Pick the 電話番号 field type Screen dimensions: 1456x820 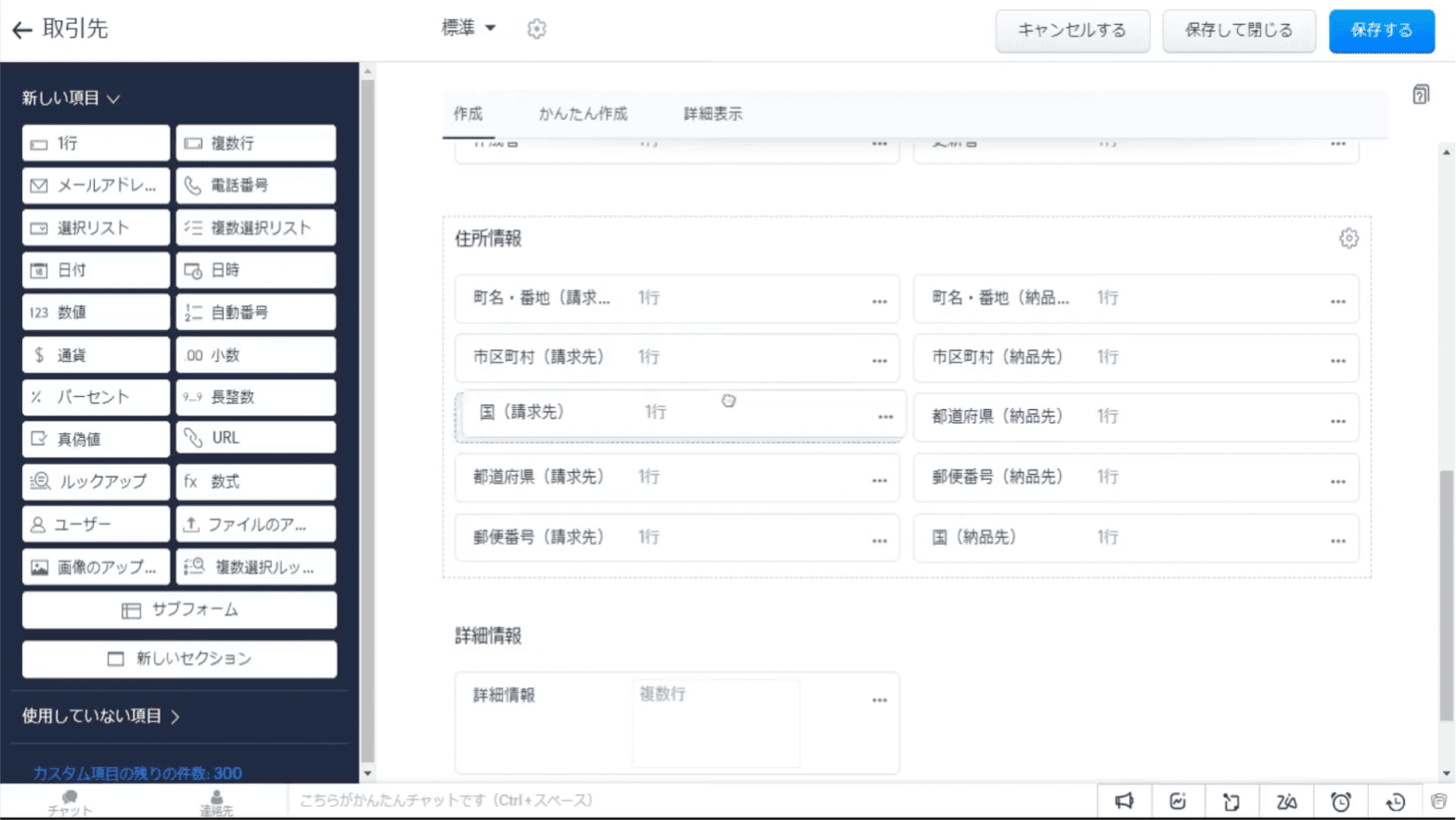click(255, 186)
